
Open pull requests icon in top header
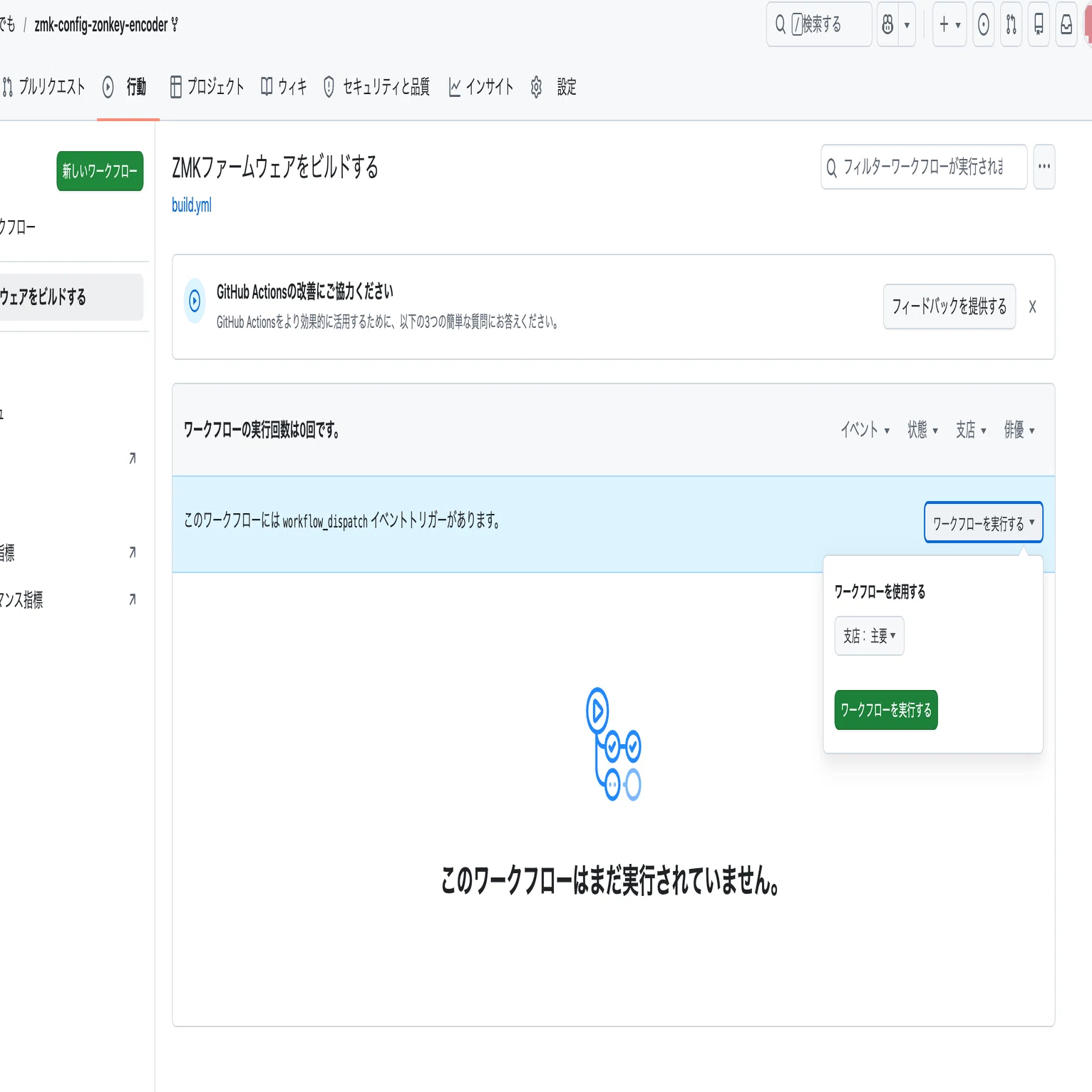click(1011, 25)
